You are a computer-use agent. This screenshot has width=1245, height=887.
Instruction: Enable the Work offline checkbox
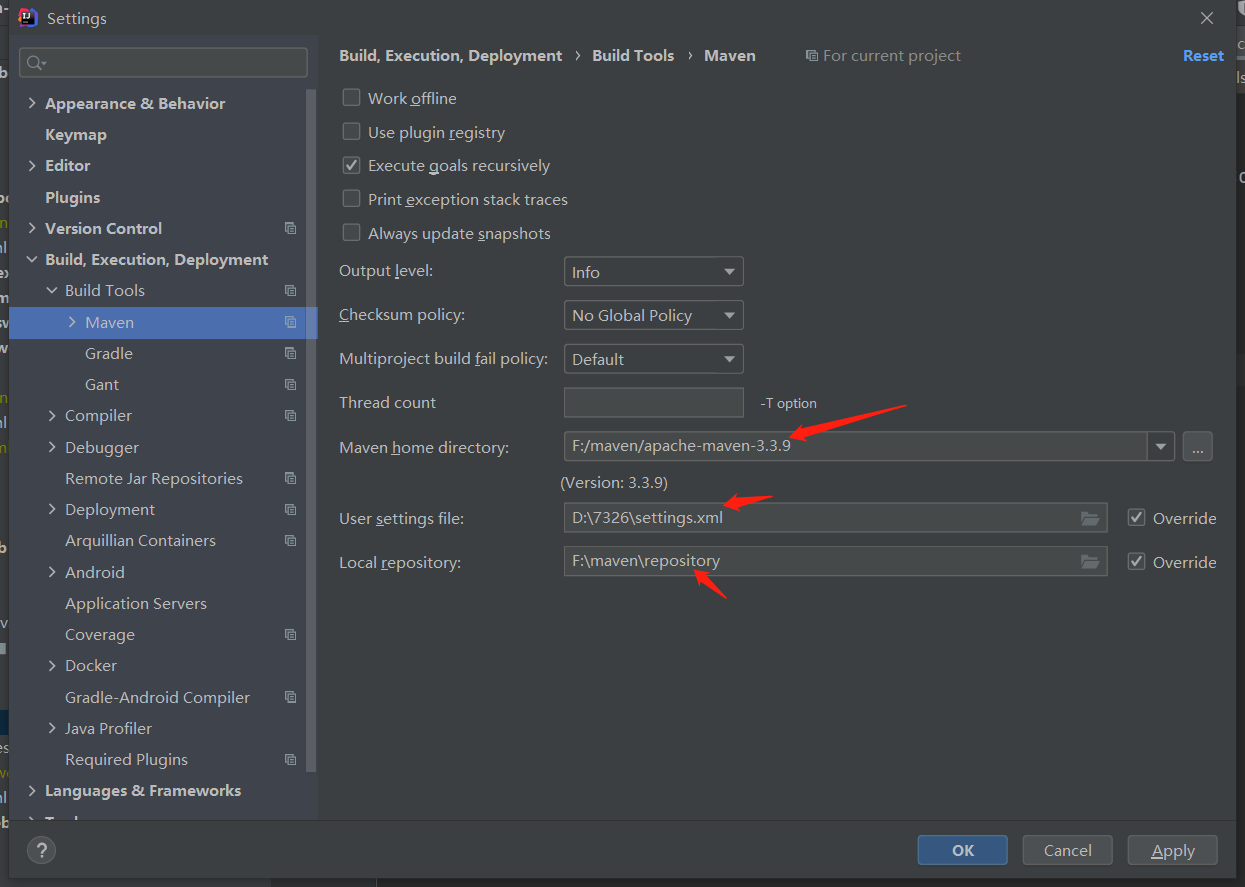click(x=351, y=98)
